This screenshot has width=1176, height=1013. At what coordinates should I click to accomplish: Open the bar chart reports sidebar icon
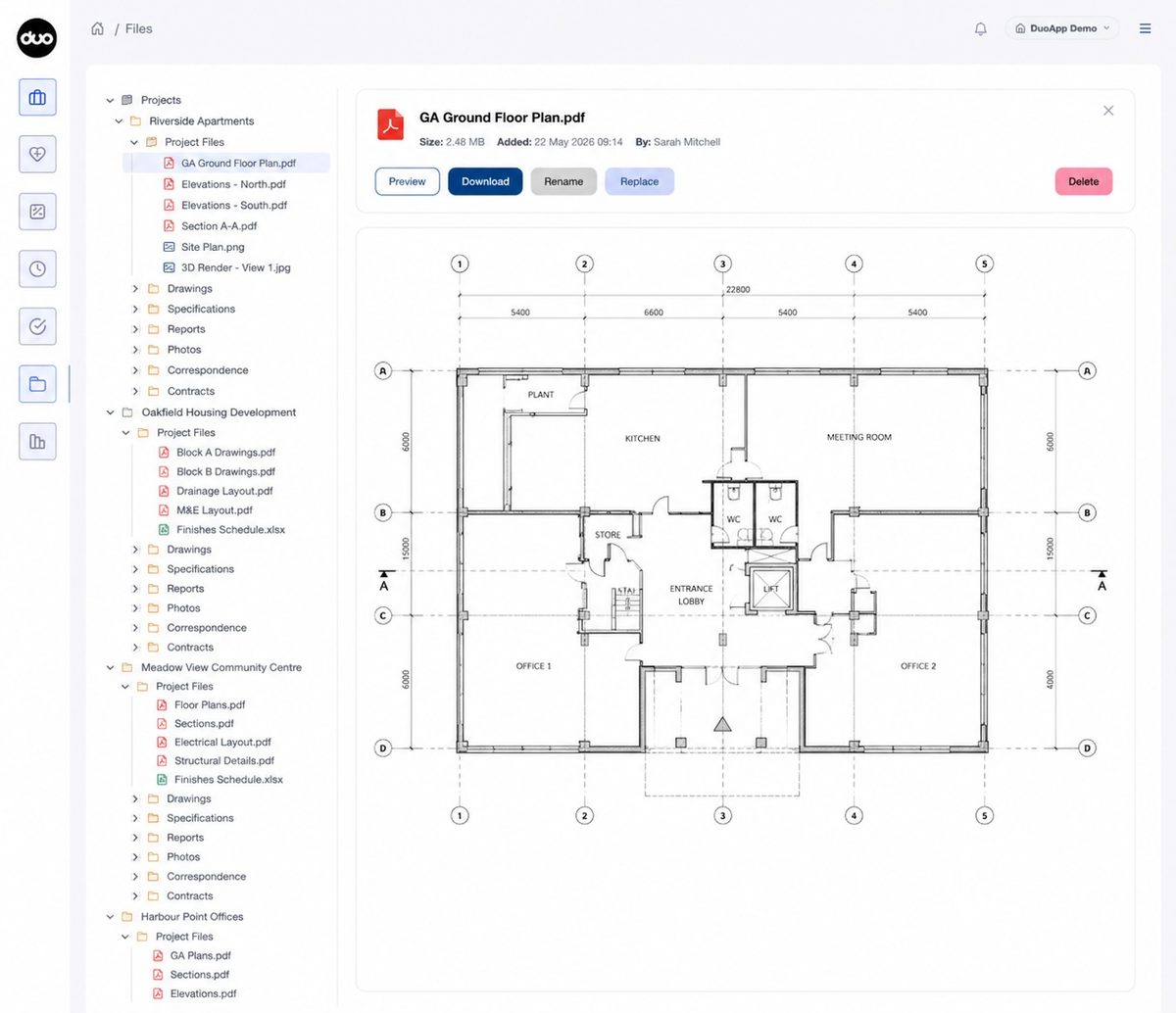37,442
